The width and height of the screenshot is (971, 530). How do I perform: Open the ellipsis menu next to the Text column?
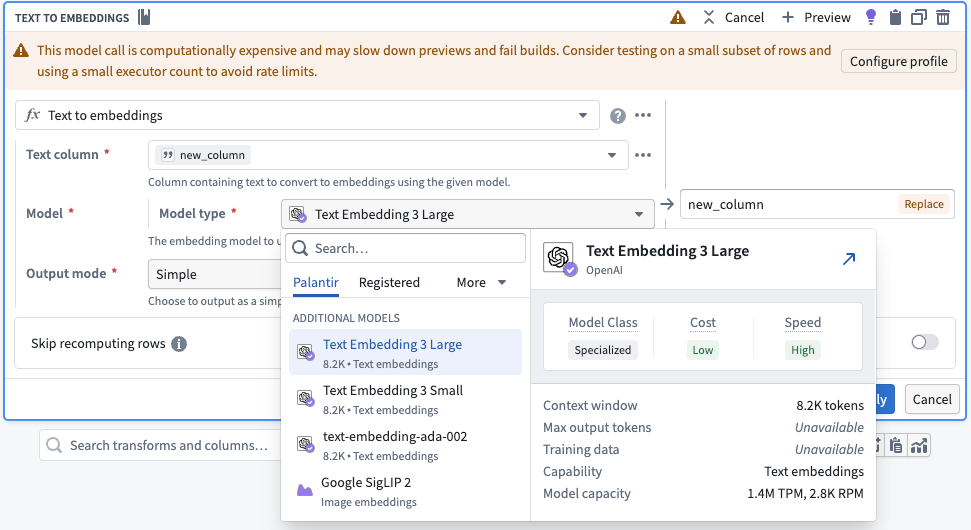[x=643, y=155]
